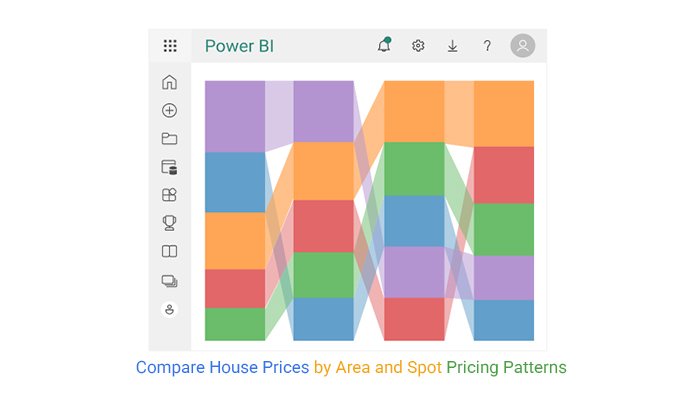The image size is (698, 400).
Task: Open the Browse folder icon
Action: [x=169, y=139]
